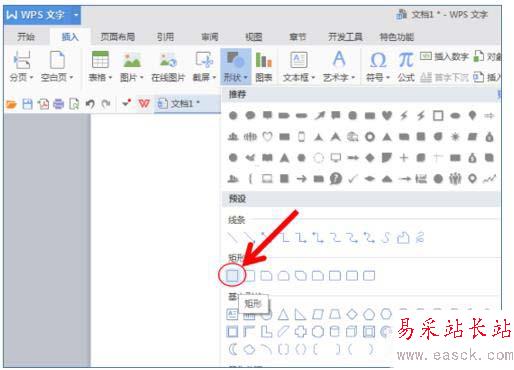Viewport: 514px width, 370px height.
Task: Pick the cube basic shape
Action: pos(351,332)
